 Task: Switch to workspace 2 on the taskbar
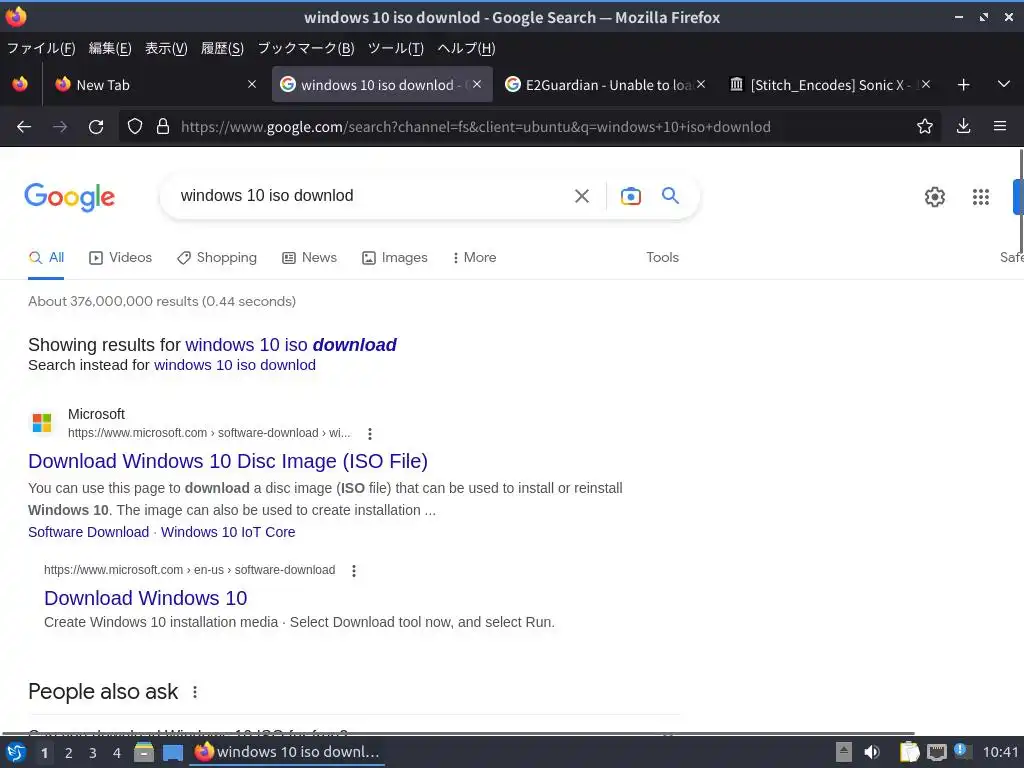69,753
